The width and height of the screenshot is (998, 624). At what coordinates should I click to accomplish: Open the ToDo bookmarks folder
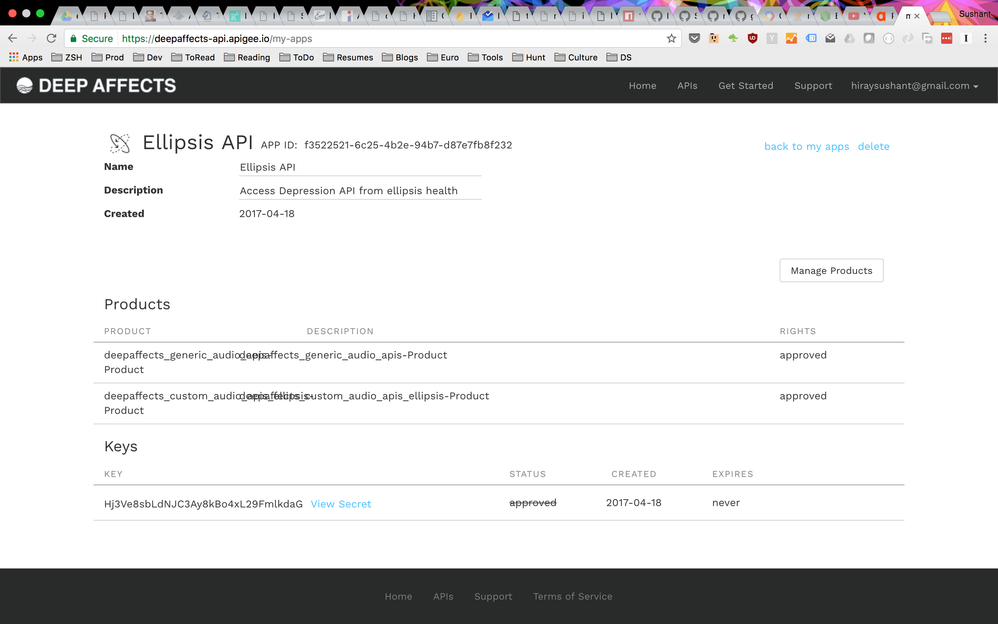pos(297,57)
